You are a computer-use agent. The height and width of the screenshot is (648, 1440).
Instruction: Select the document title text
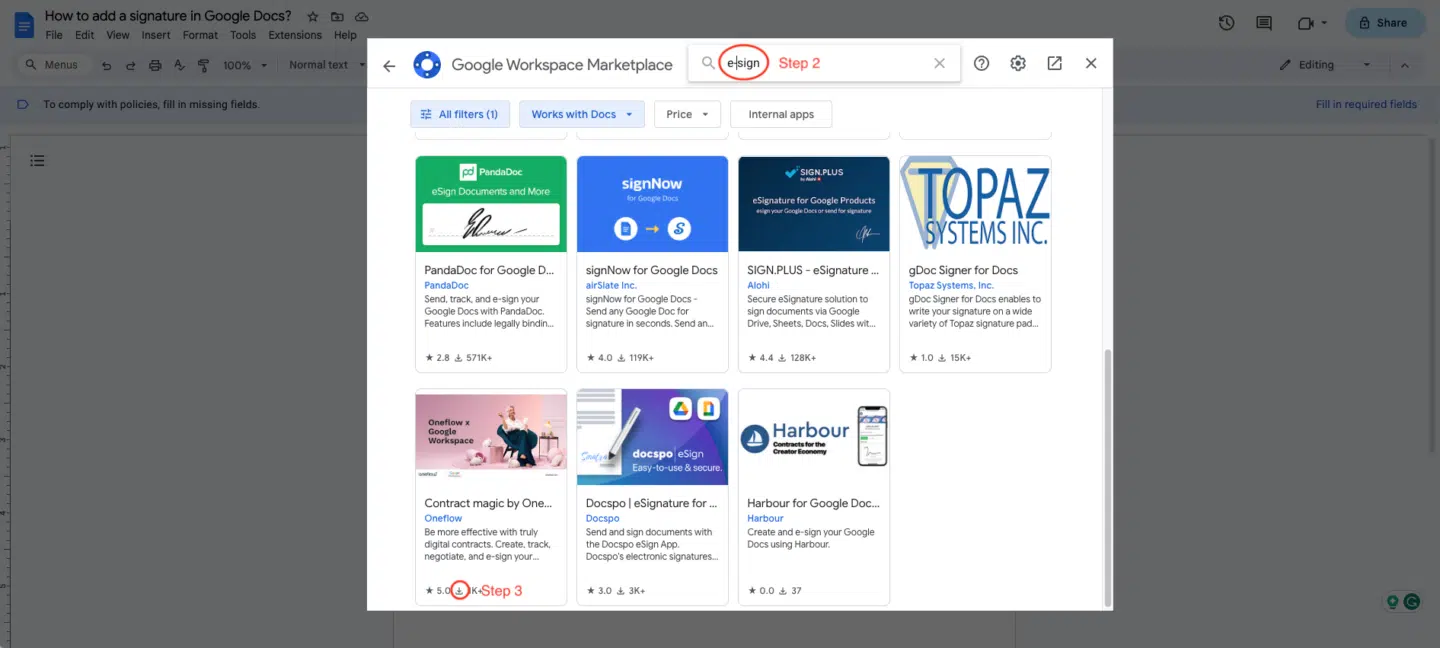click(168, 16)
